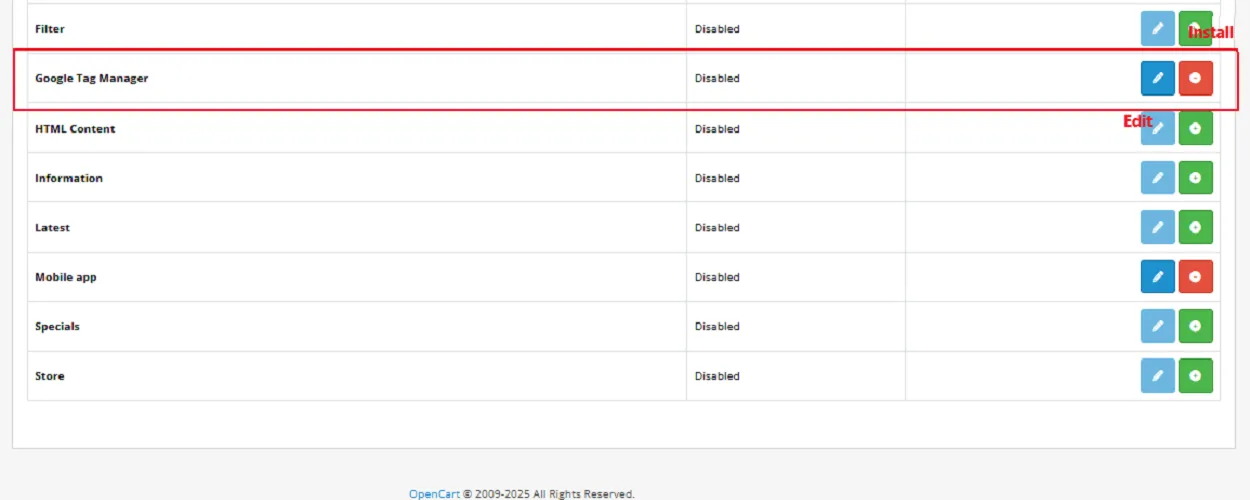
Task: Click the Store row's Disabled status
Action: pyautogui.click(x=717, y=376)
